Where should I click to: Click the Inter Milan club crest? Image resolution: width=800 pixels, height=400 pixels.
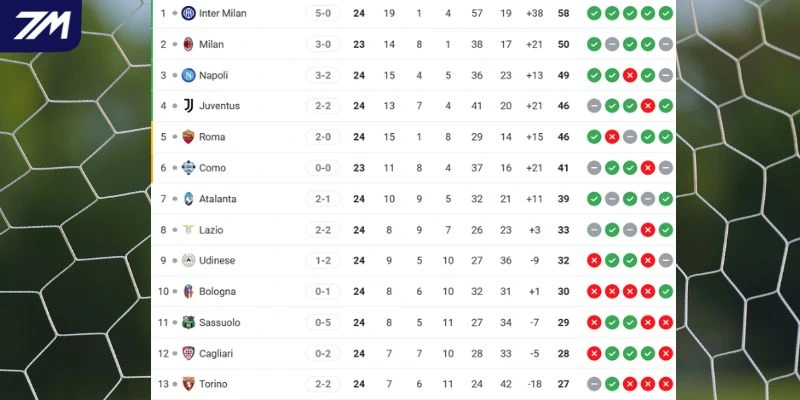tap(188, 13)
